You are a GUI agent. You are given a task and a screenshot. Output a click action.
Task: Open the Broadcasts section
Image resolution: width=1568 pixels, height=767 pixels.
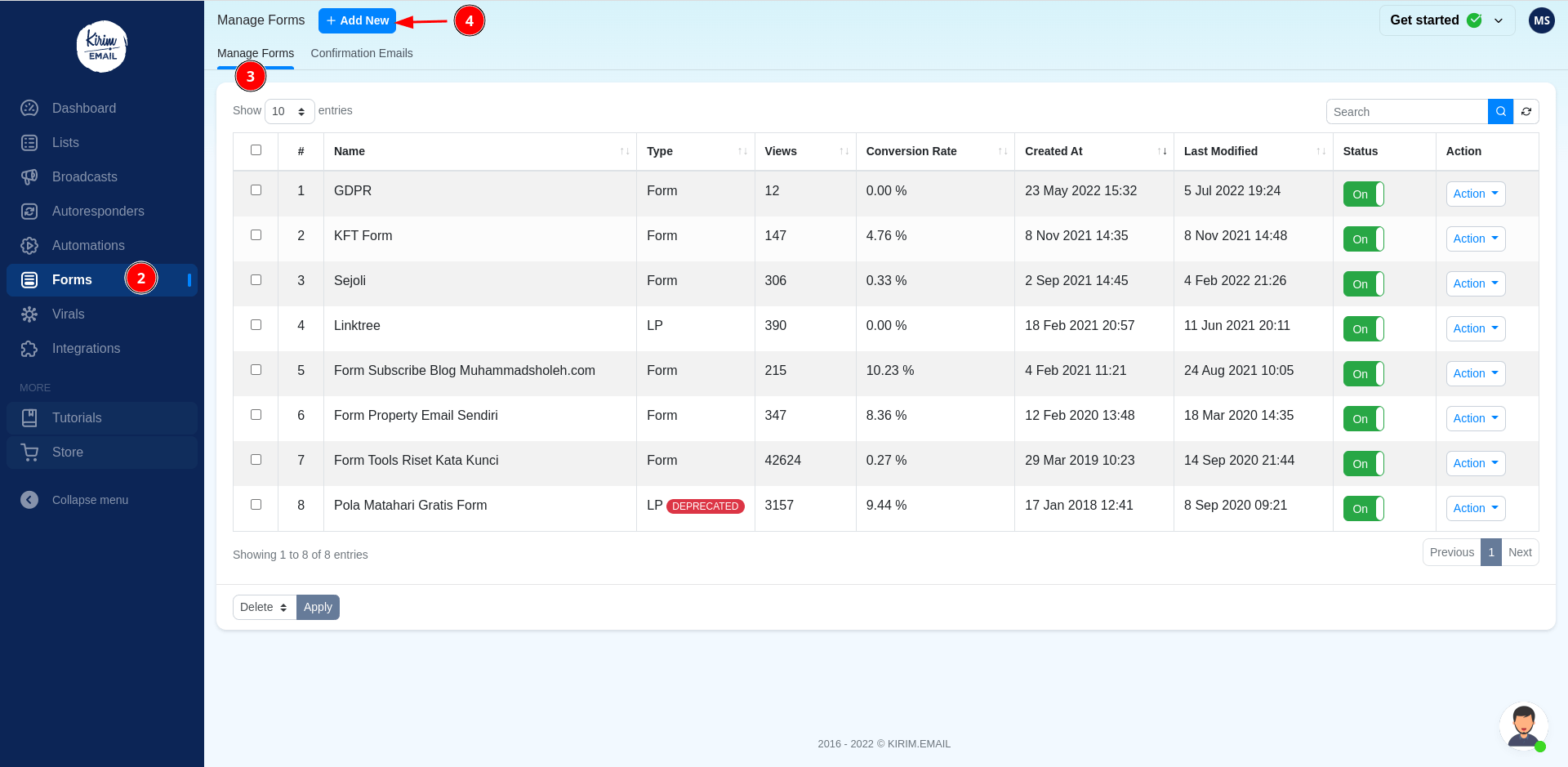point(84,176)
